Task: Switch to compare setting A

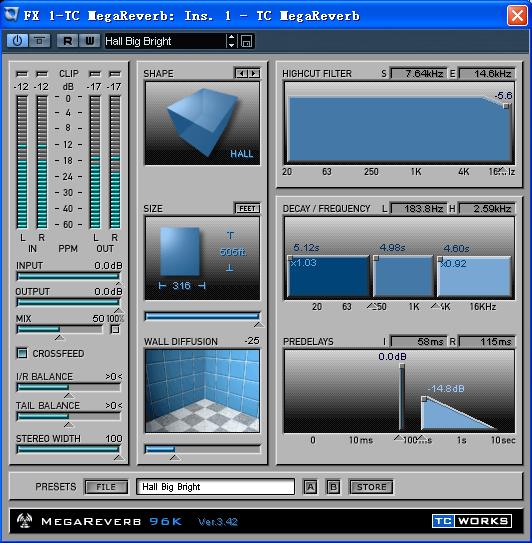Action: [x=310, y=487]
